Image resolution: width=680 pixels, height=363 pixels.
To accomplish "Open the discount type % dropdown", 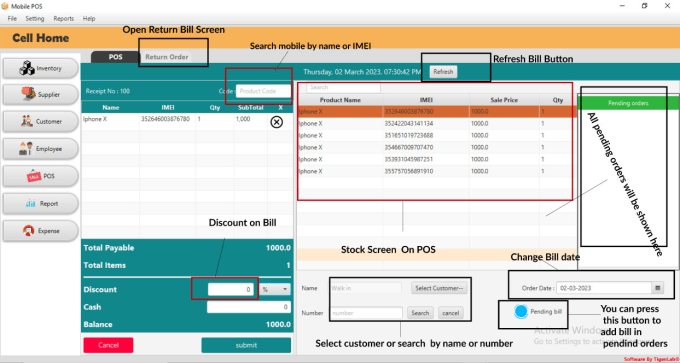I will click(x=275, y=289).
